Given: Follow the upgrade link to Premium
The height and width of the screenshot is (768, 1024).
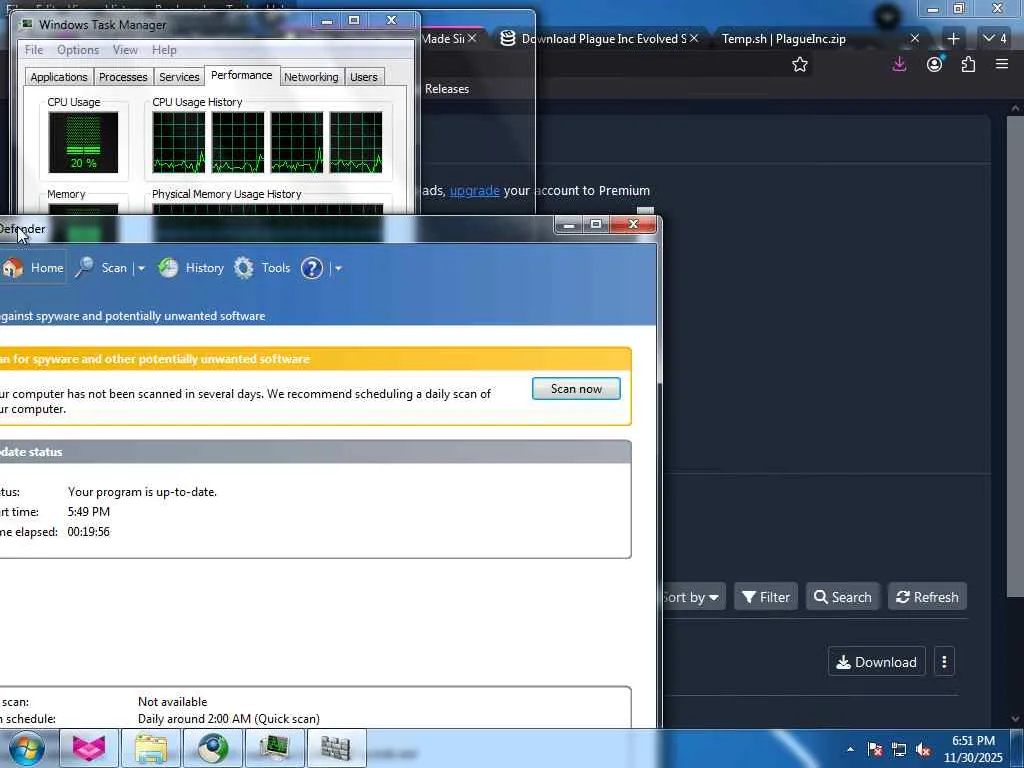Looking at the screenshot, I should [x=475, y=191].
